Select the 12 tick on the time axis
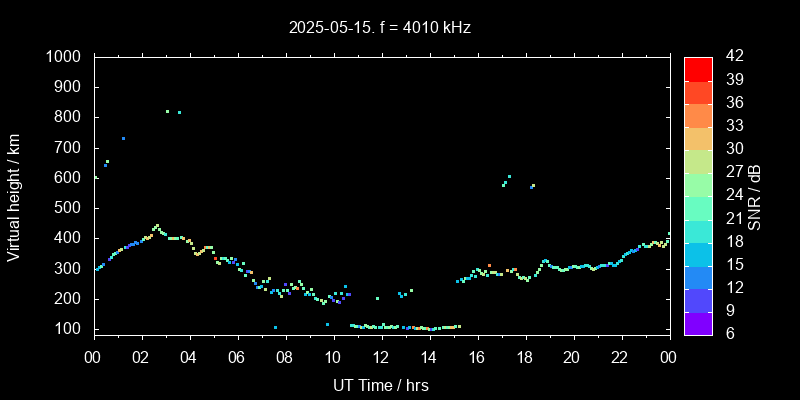The height and width of the screenshot is (400, 800). coord(381,357)
